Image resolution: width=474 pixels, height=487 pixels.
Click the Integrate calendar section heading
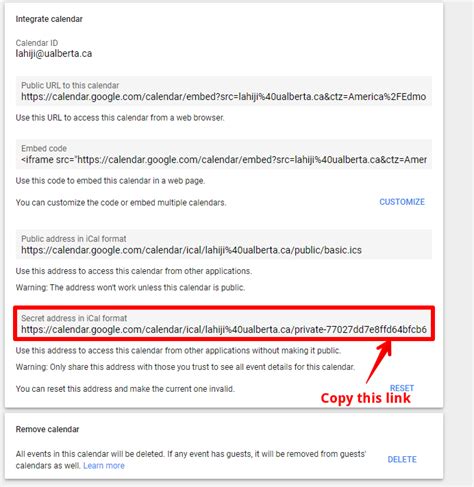[x=49, y=19]
